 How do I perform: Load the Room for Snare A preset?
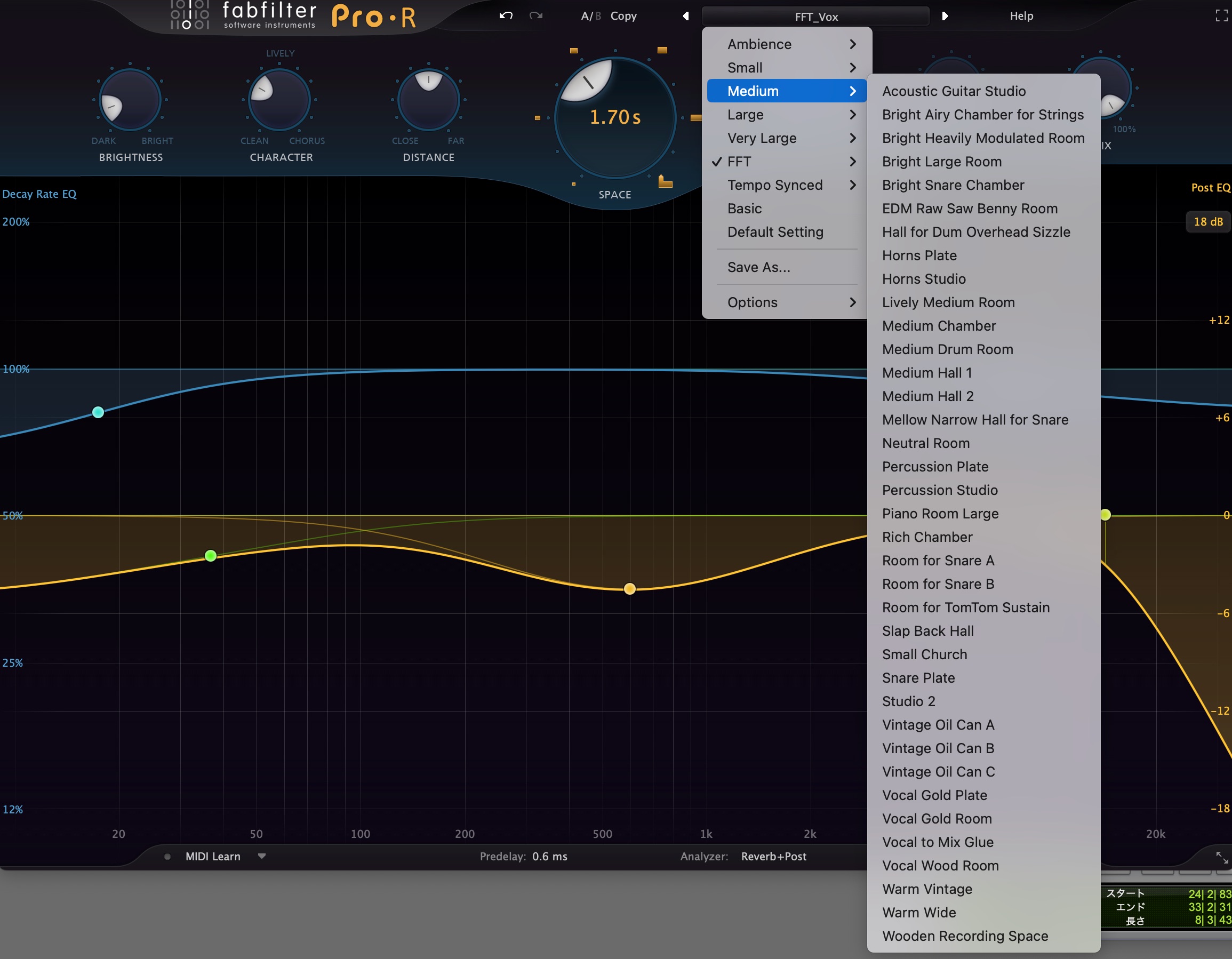click(983, 560)
